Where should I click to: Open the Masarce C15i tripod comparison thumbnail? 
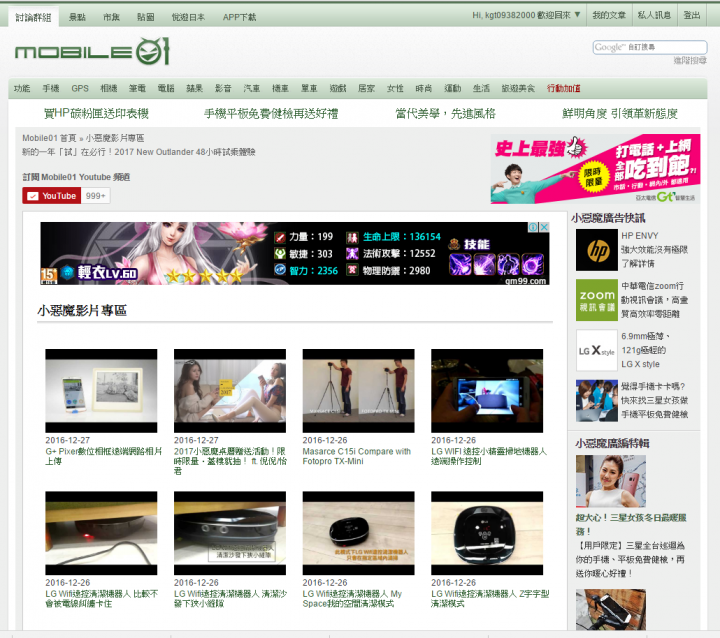pyautogui.click(x=358, y=391)
